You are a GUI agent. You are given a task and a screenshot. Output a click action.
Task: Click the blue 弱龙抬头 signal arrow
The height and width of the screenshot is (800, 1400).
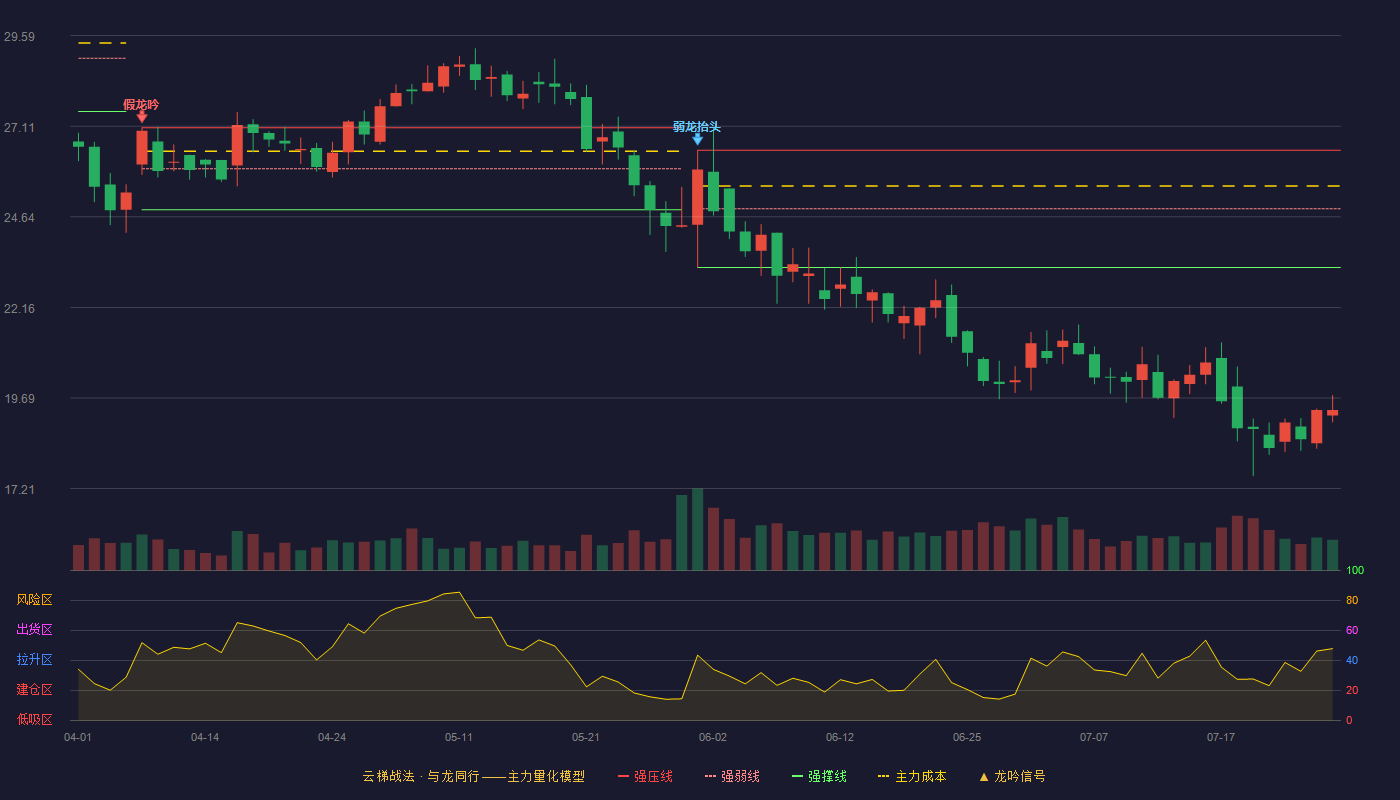pos(698,139)
